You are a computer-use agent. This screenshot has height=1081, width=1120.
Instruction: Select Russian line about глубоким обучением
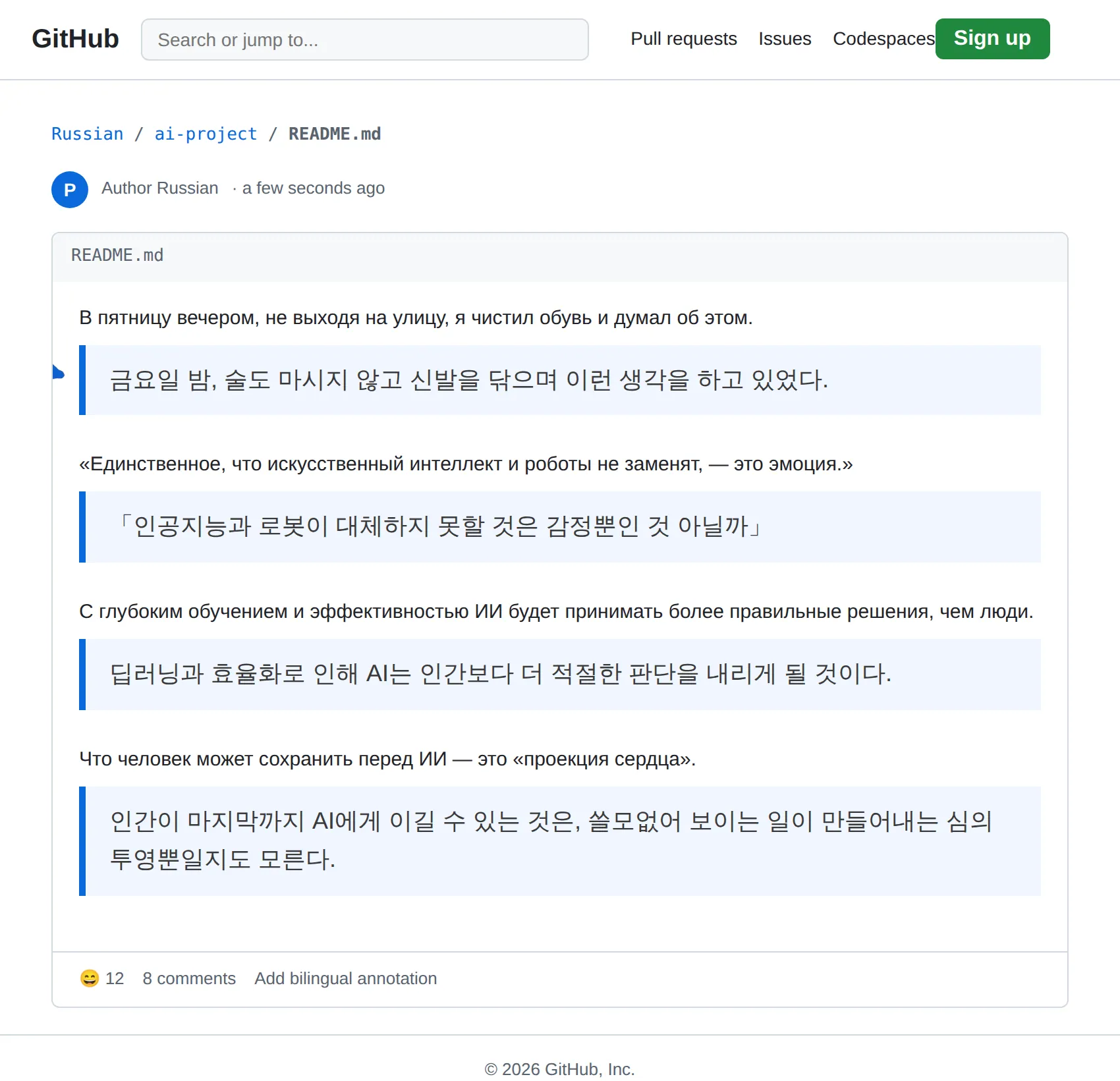[556, 611]
